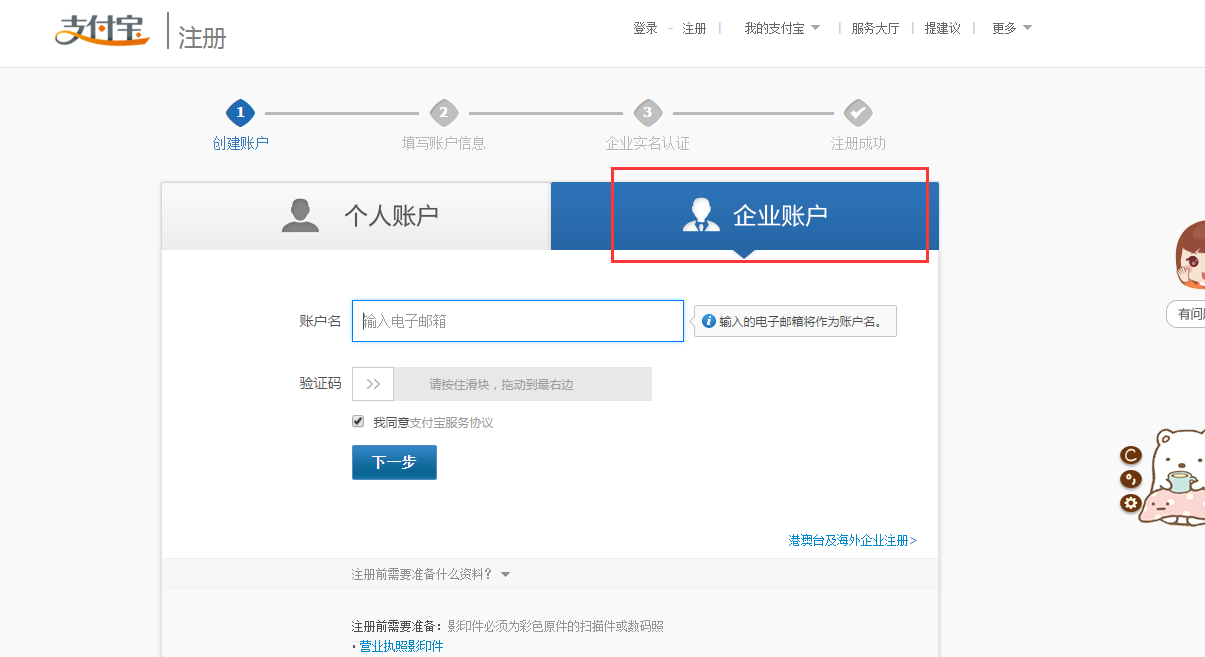Click the 创建账户 step label
1205x657 pixels.
[x=240, y=143]
